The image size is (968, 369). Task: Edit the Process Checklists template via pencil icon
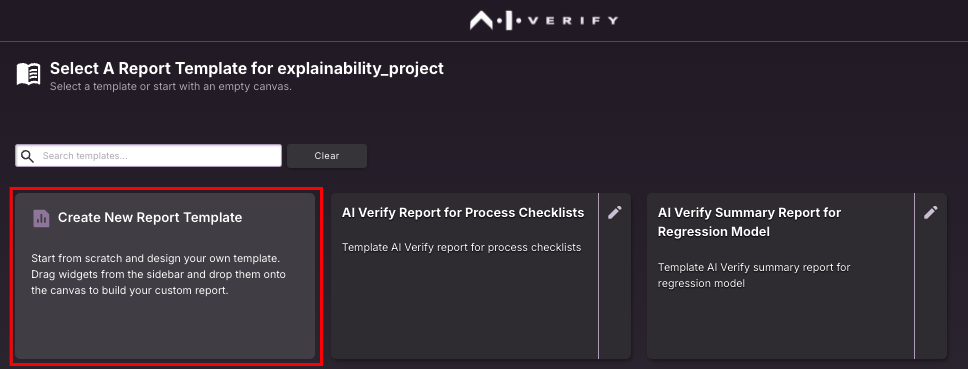(615, 212)
